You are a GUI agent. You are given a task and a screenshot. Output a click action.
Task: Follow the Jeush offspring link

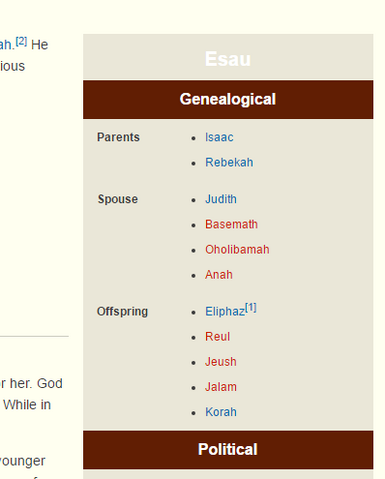(x=221, y=362)
